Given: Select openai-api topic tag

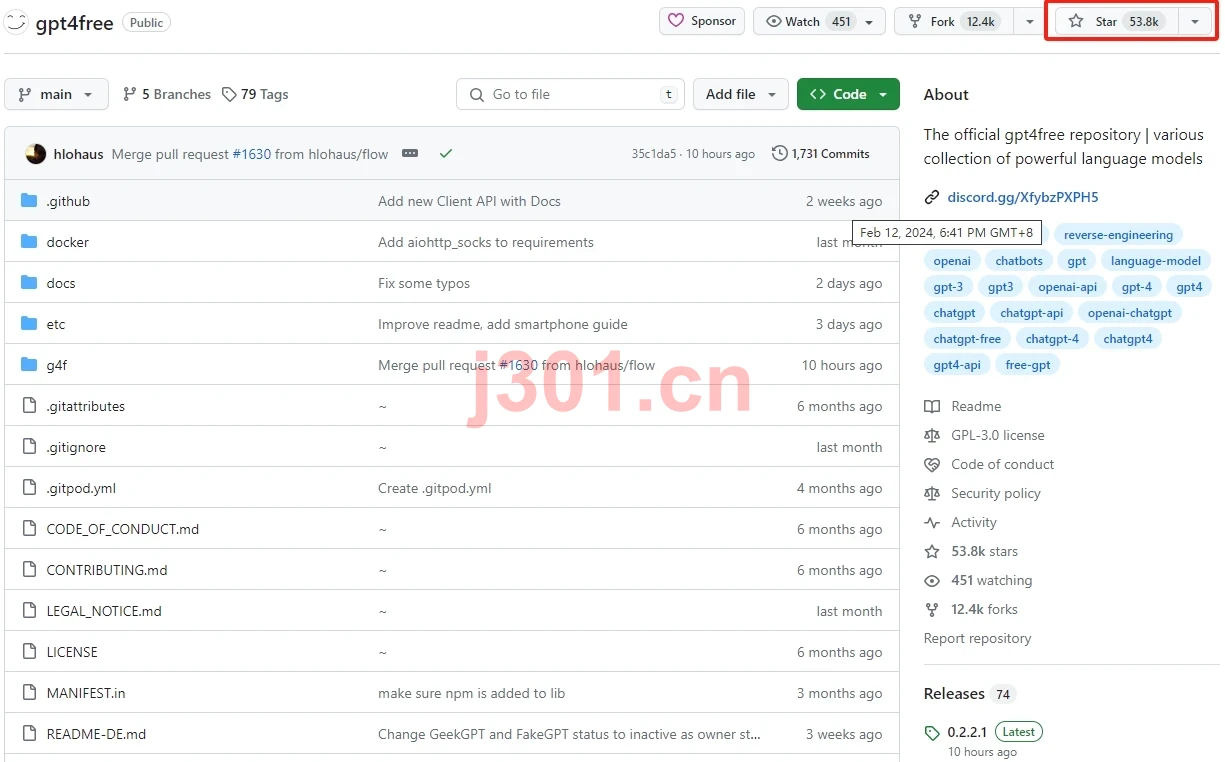Looking at the screenshot, I should tap(1067, 287).
